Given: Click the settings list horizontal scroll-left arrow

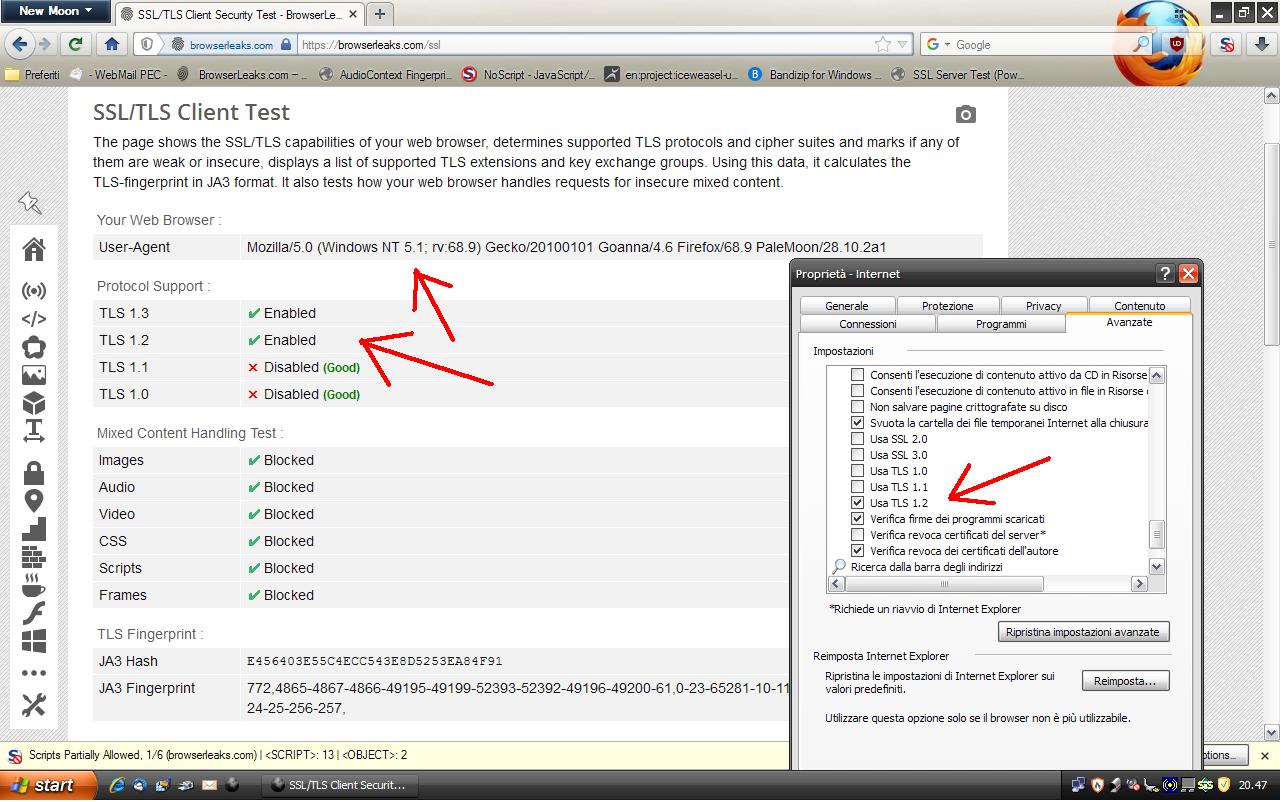Looking at the screenshot, I should 836,583.
